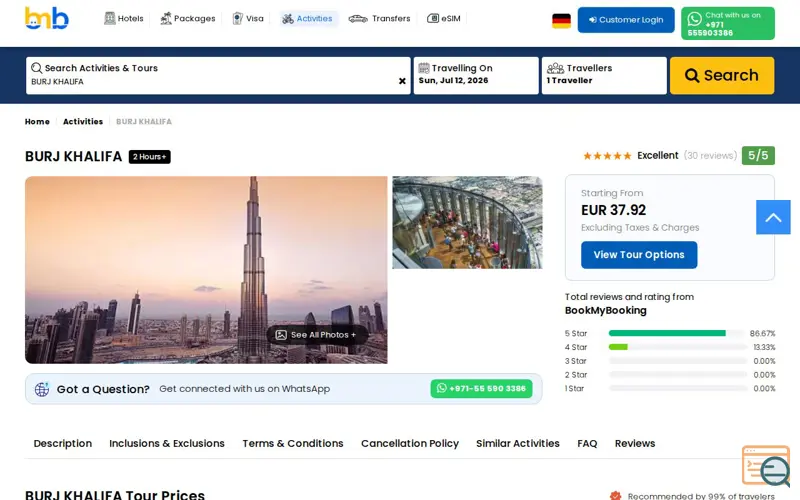The width and height of the screenshot is (800, 500).
Task: Switch to the Reviews tab
Action: (x=635, y=443)
